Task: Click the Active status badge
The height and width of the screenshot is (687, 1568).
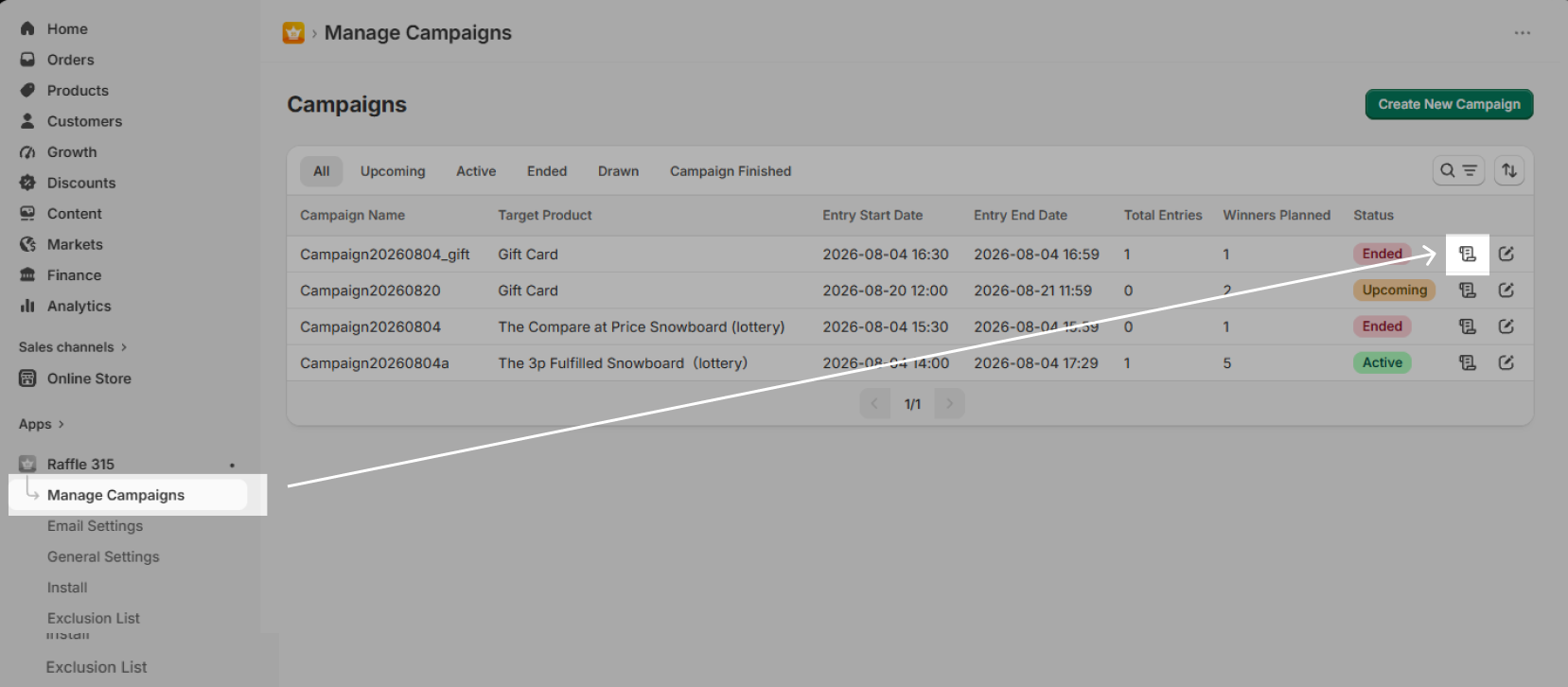Action: [1383, 362]
